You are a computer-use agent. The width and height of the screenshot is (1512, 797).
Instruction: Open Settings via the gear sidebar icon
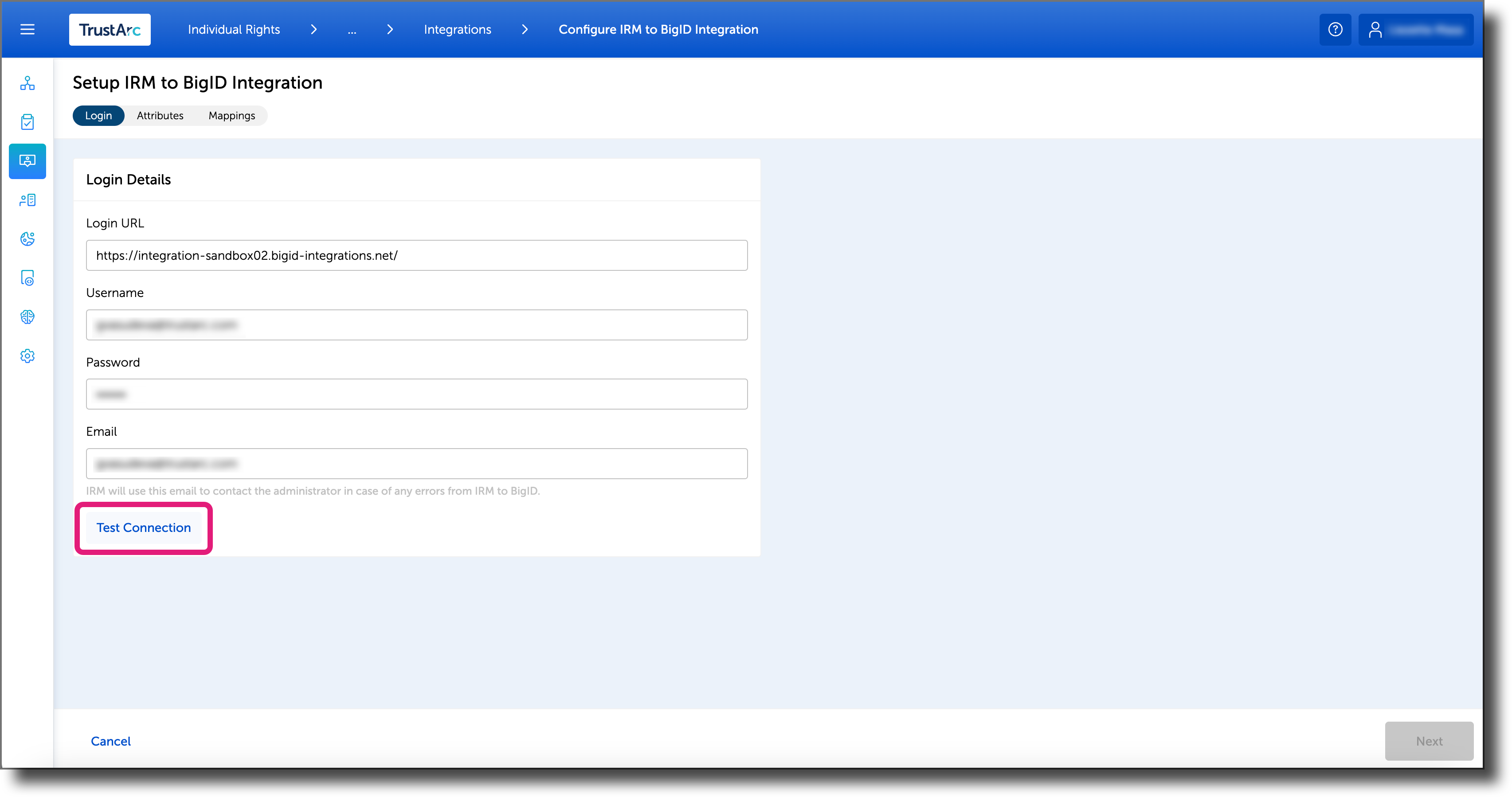[x=27, y=356]
